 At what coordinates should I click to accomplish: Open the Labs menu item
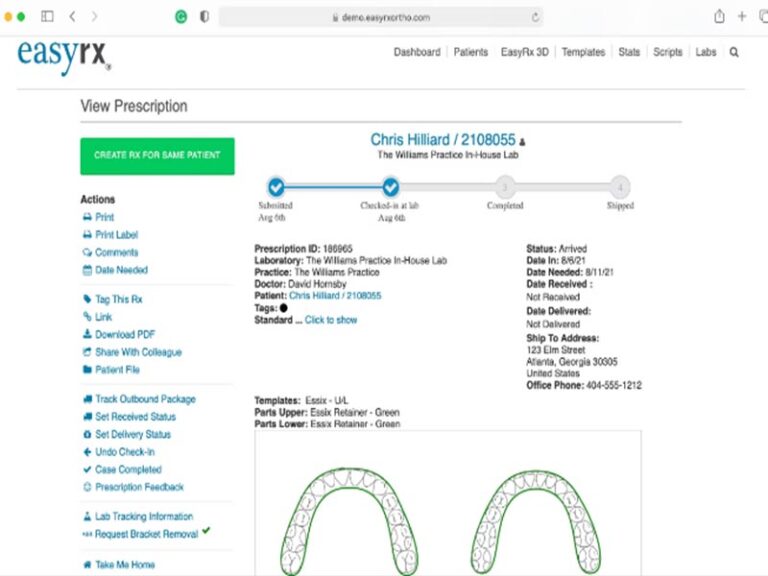(706, 52)
